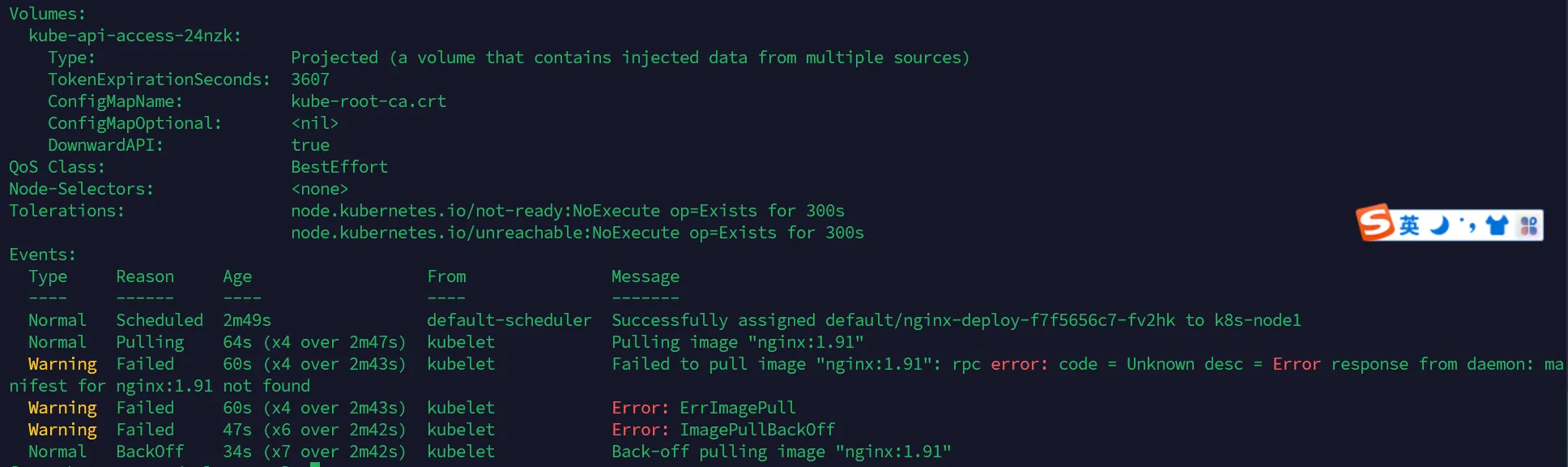Screen dimensions: 1568x467
Task: Click the ErrImagePull error message
Action: pyautogui.click(x=737, y=408)
